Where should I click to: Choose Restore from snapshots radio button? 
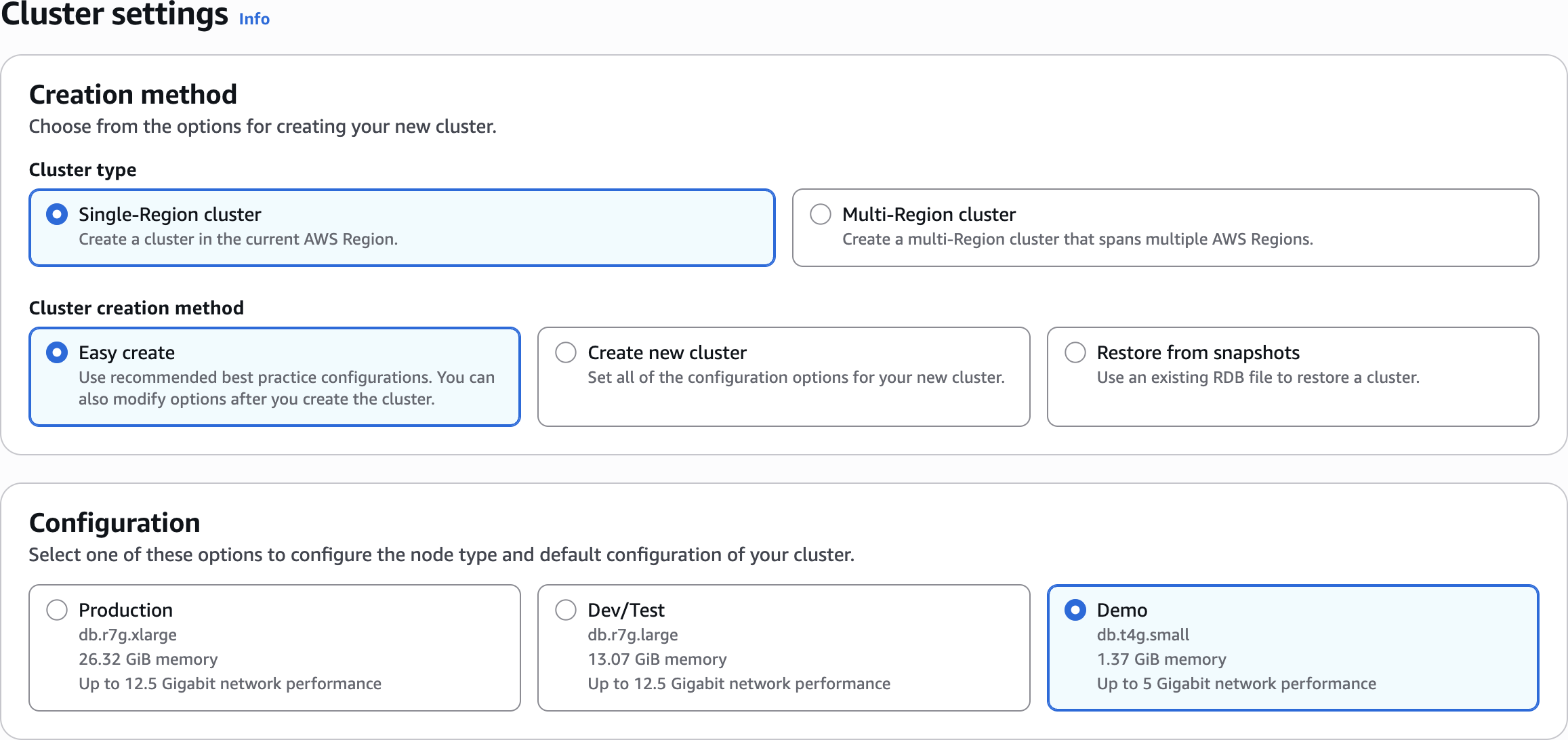coord(1075,352)
